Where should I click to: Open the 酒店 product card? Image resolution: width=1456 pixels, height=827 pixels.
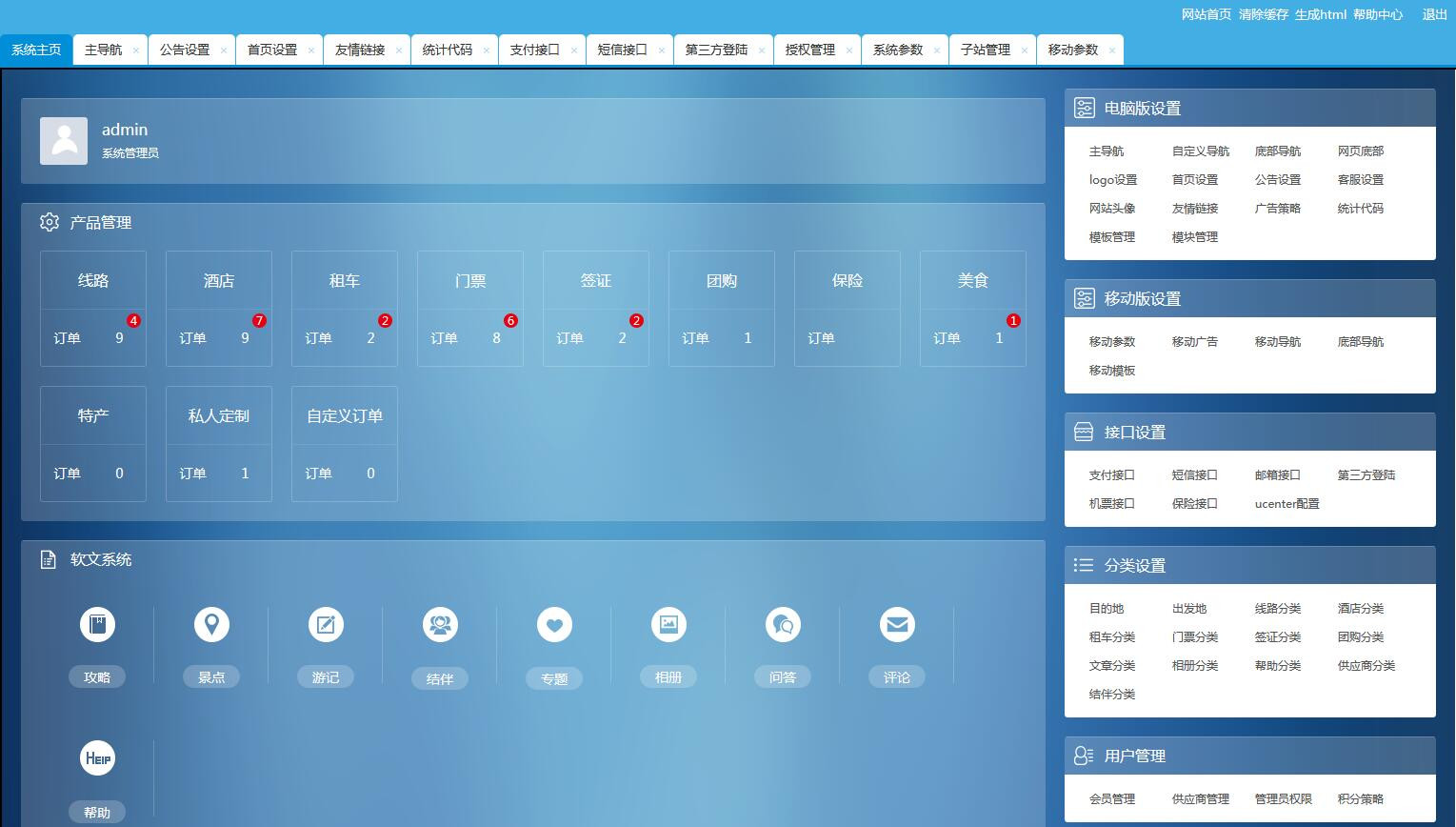pyautogui.click(x=219, y=309)
